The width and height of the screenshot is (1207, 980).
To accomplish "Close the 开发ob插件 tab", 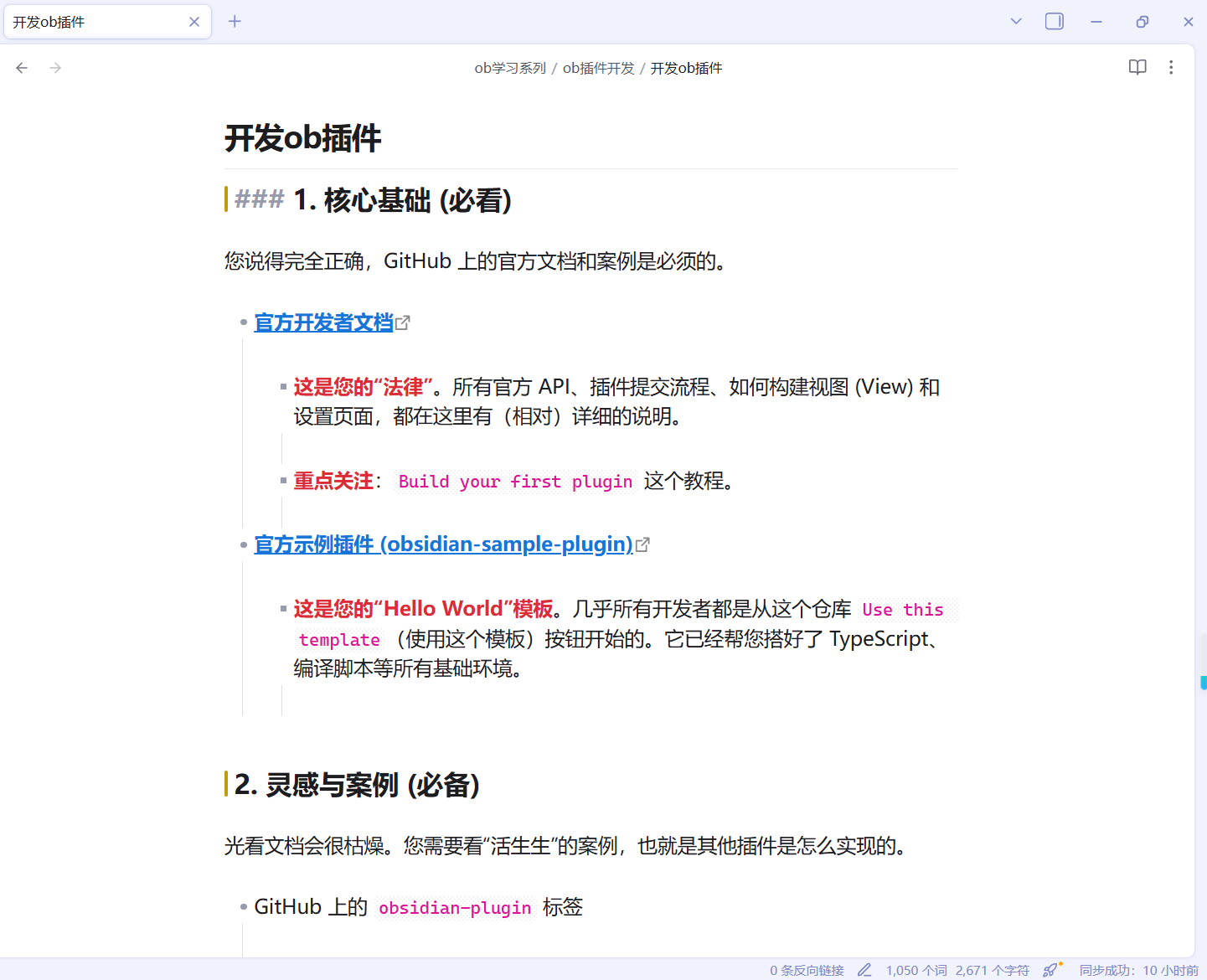I will [194, 22].
